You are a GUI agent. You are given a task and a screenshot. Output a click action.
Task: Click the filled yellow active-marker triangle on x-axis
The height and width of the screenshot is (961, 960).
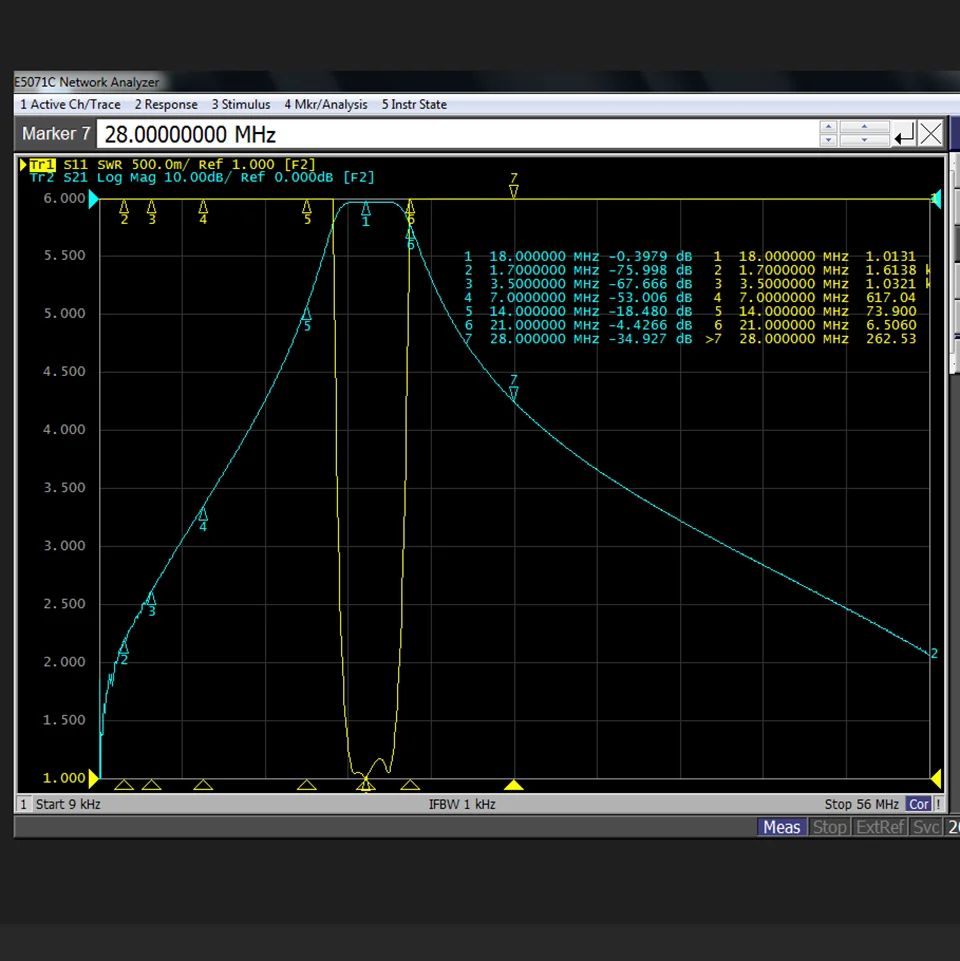coord(514,785)
